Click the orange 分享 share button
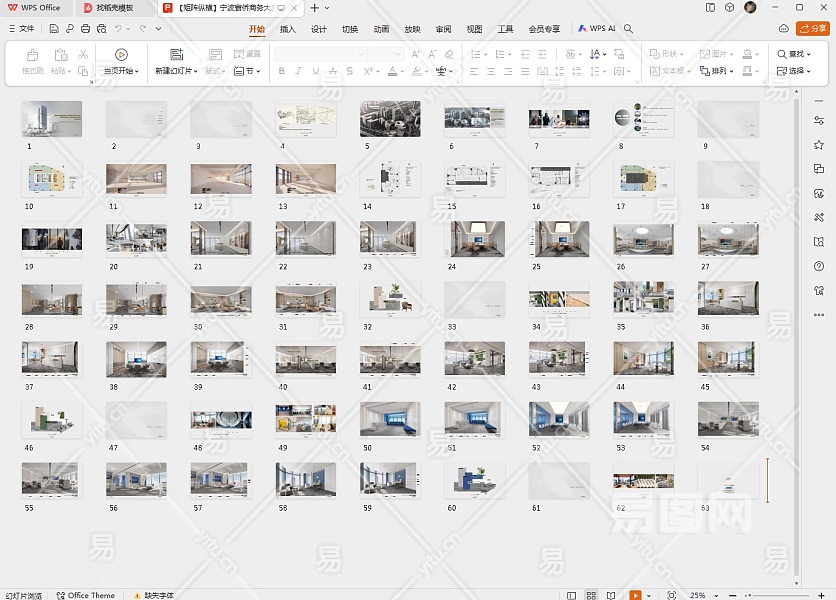836x600 pixels. [x=811, y=29]
